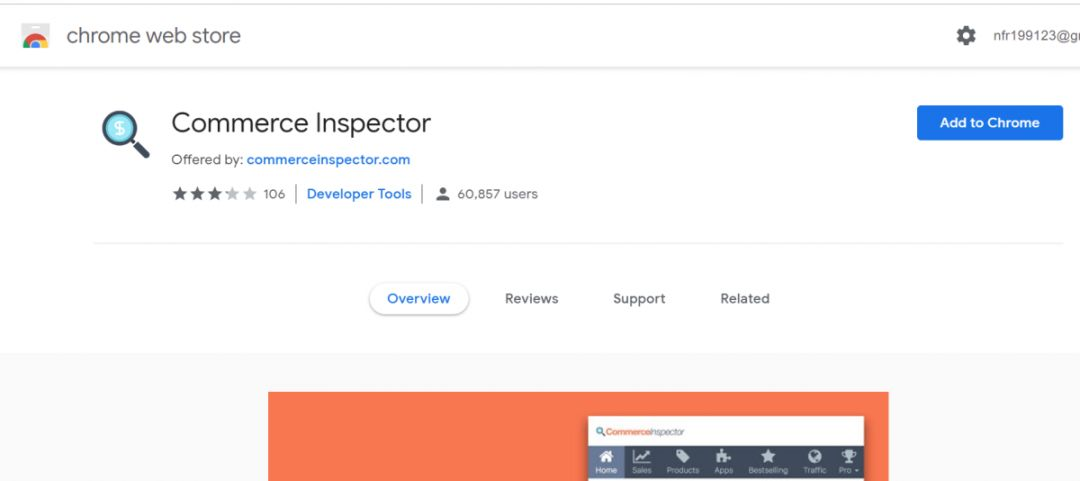Click the Products tag icon in preview
This screenshot has height=481, width=1080.
point(683,456)
